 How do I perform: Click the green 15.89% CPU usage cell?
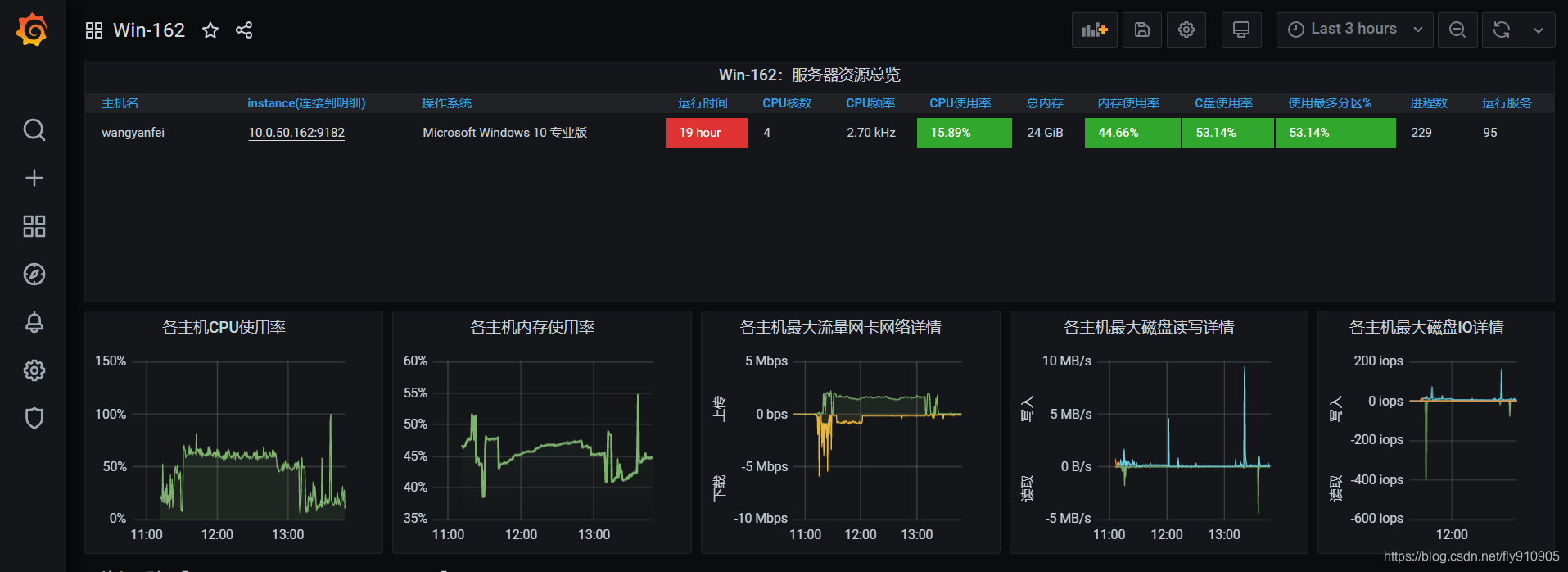pos(964,133)
